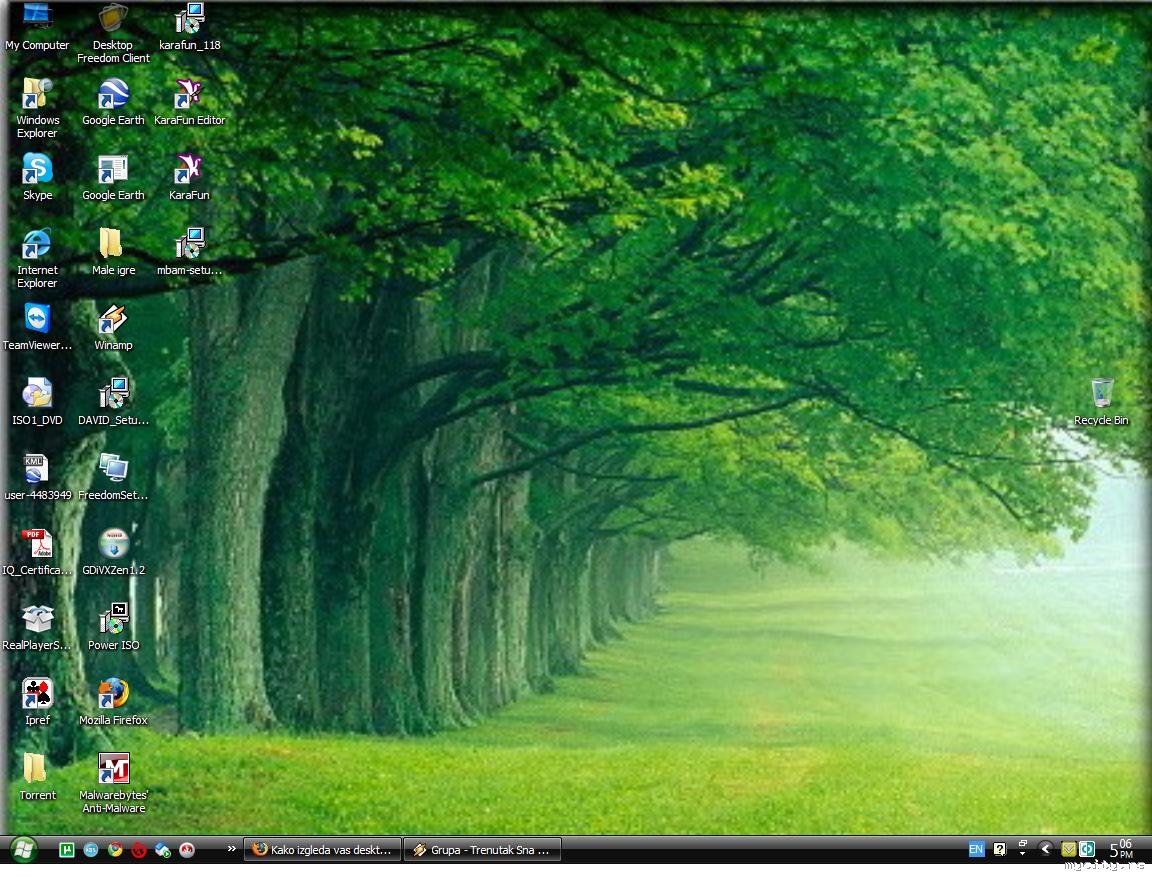Image resolution: width=1152 pixels, height=877 pixels.
Task: Select the Power ISO desktop icon
Action: coord(113,620)
